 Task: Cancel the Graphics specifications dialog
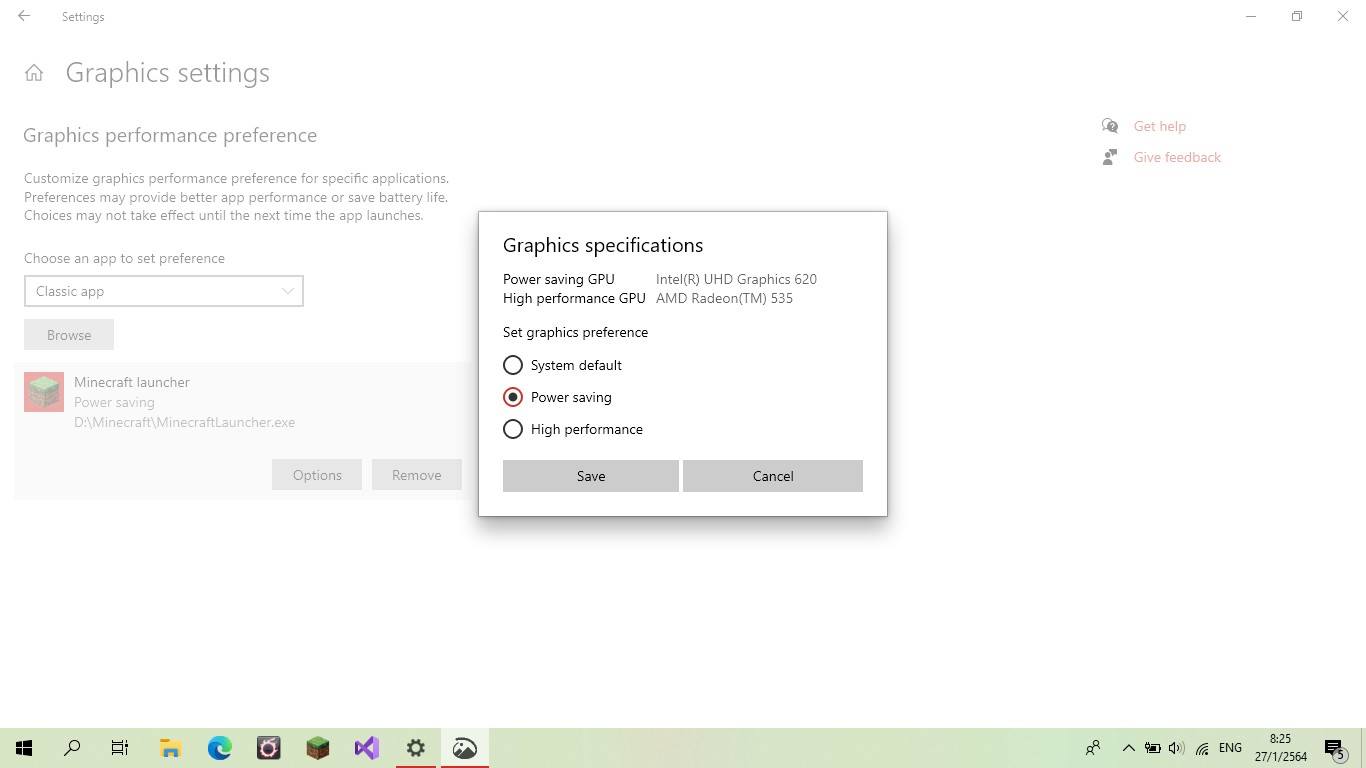(772, 476)
